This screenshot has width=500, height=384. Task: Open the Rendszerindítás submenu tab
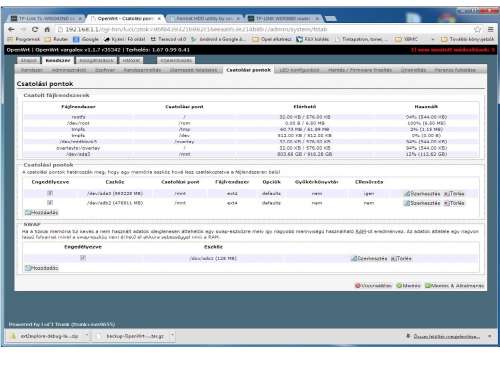pyautogui.click(x=142, y=70)
